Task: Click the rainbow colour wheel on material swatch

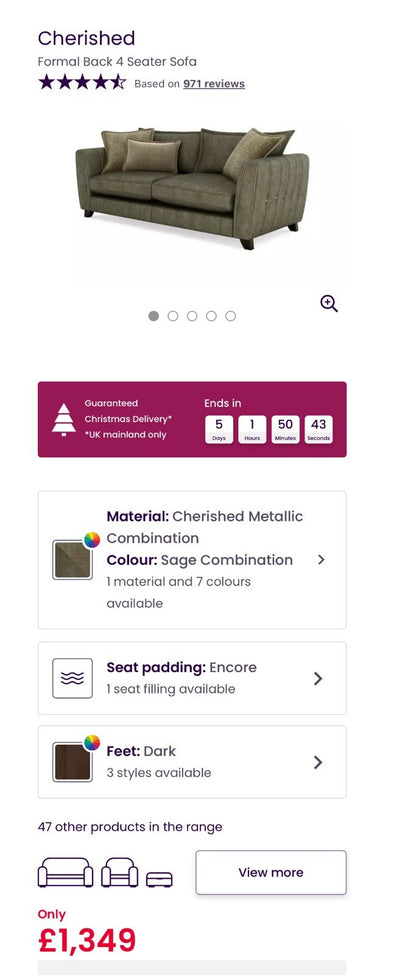Action: [91, 540]
